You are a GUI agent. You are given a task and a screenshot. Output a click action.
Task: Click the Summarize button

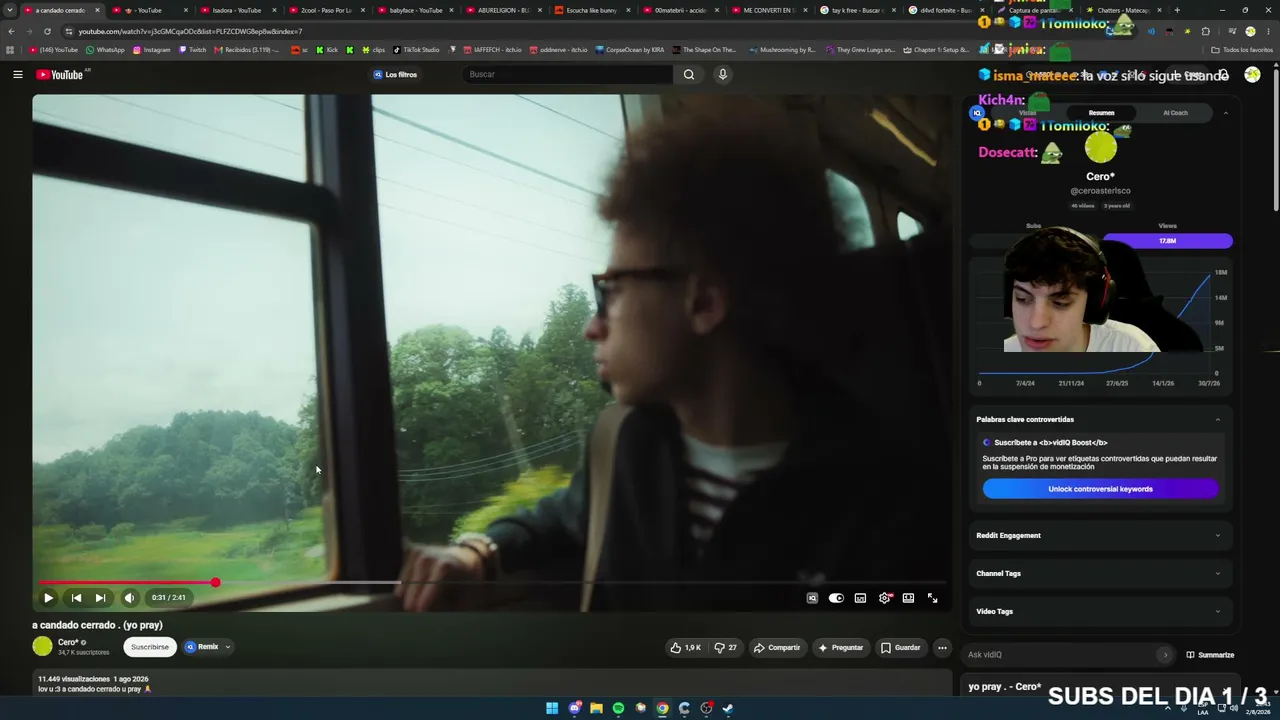pos(1210,655)
